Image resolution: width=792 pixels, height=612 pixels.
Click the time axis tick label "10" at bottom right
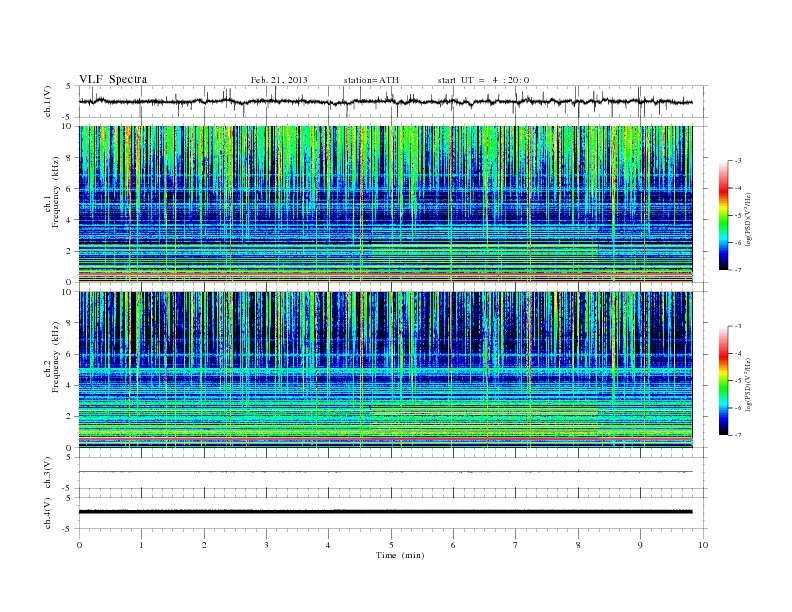tap(703, 545)
